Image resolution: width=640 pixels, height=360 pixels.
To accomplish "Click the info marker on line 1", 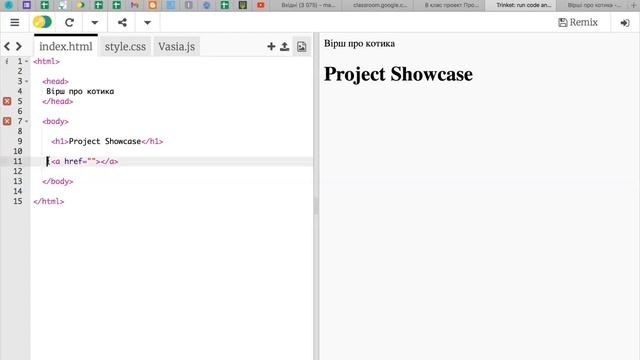I will point(7,61).
